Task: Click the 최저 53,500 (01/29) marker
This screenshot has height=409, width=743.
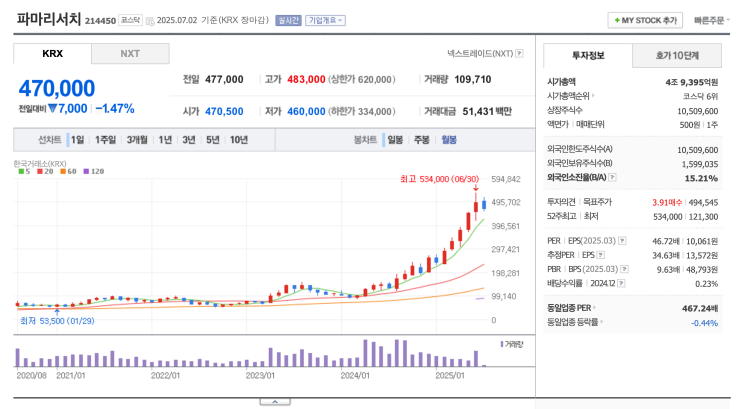Action: click(57, 321)
